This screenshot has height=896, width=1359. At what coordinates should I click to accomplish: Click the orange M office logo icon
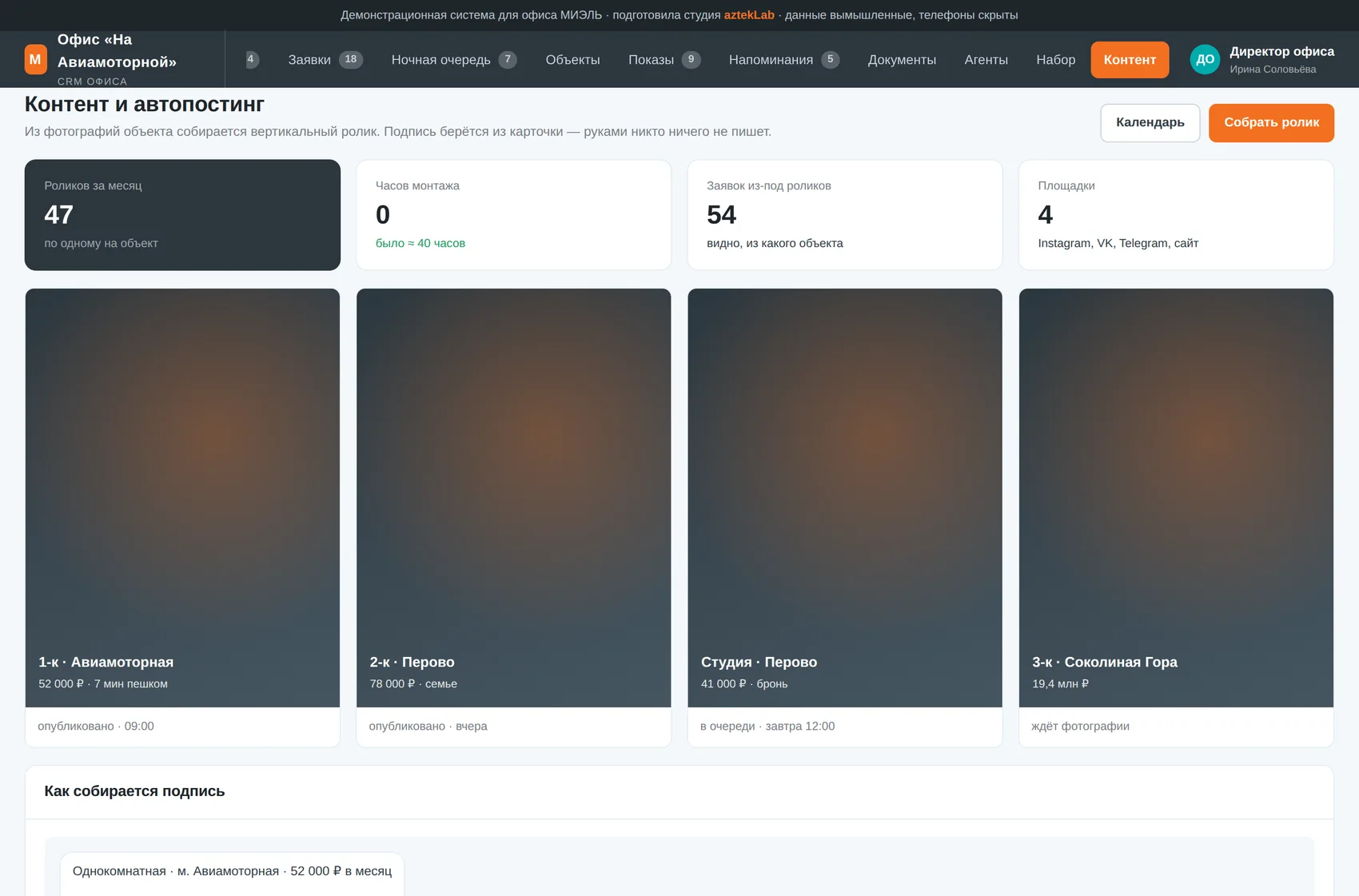coord(35,59)
